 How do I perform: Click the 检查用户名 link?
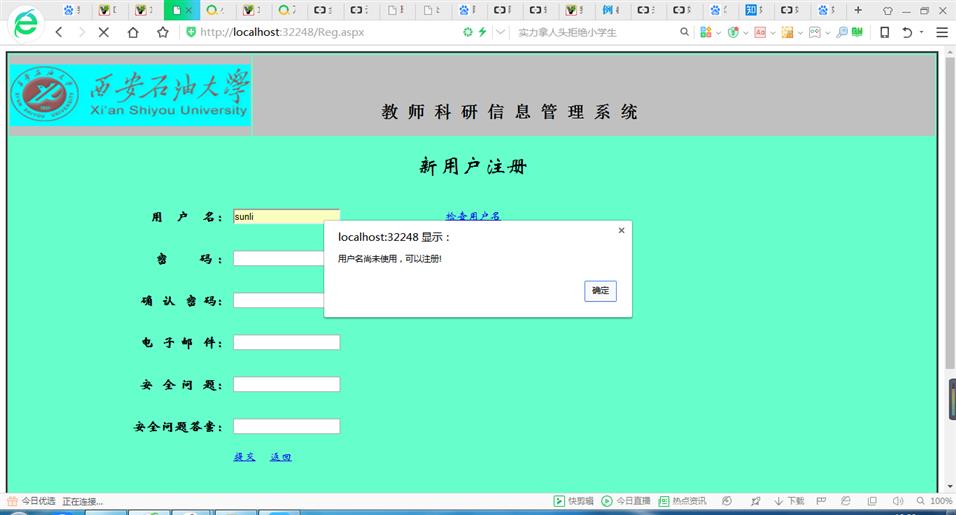tap(473, 216)
